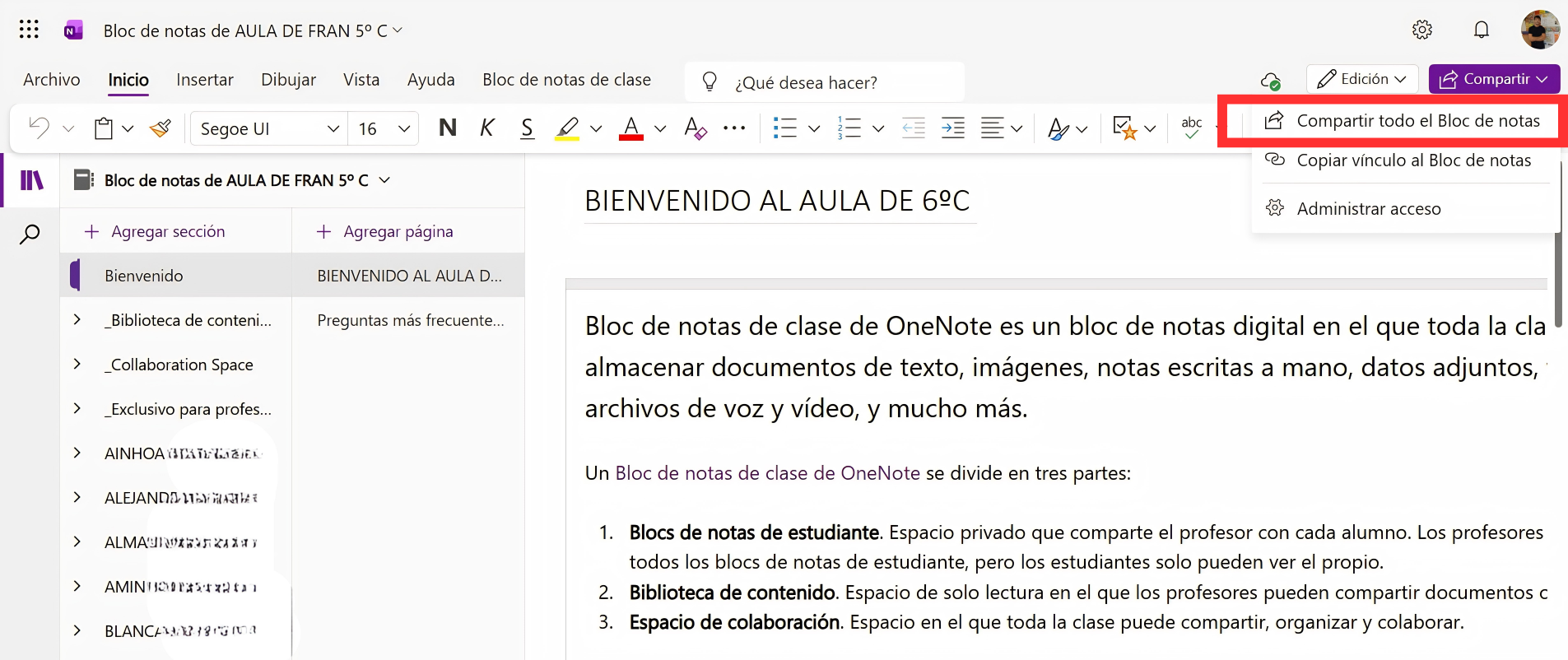Open the Preguntas más frecuentes page
1568x660 pixels.
pyautogui.click(x=409, y=320)
